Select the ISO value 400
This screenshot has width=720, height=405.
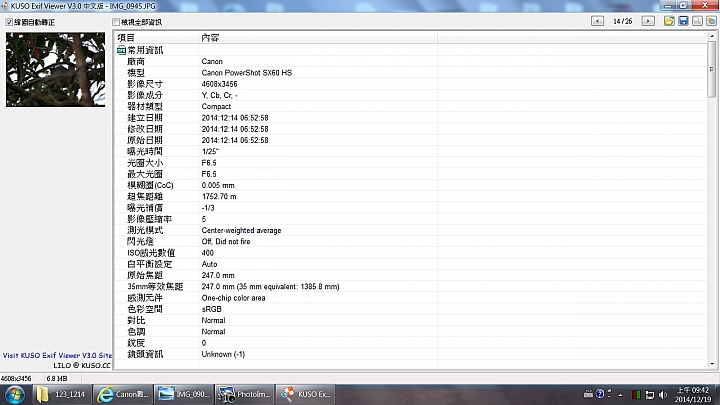pyautogui.click(x=208, y=253)
